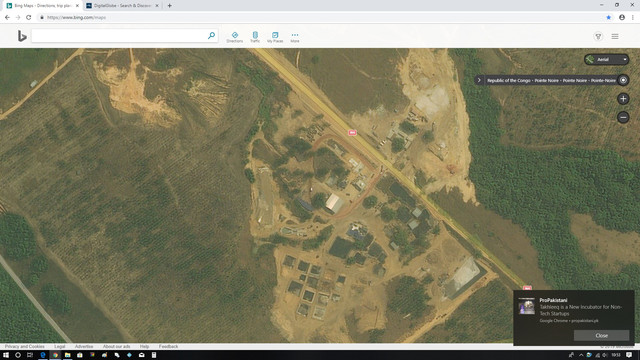640x360 pixels.
Task: Click the magnifier search icon in search box
Action: click(211, 36)
